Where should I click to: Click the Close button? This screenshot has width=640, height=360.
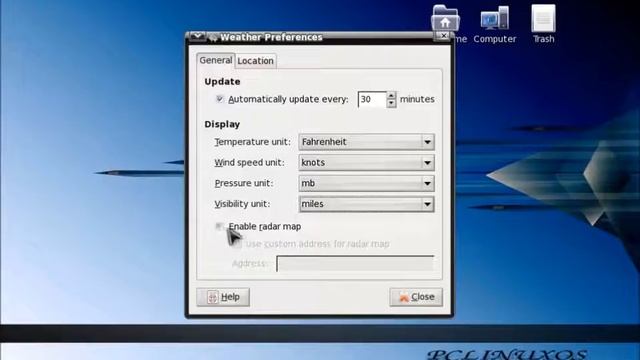(x=416, y=297)
